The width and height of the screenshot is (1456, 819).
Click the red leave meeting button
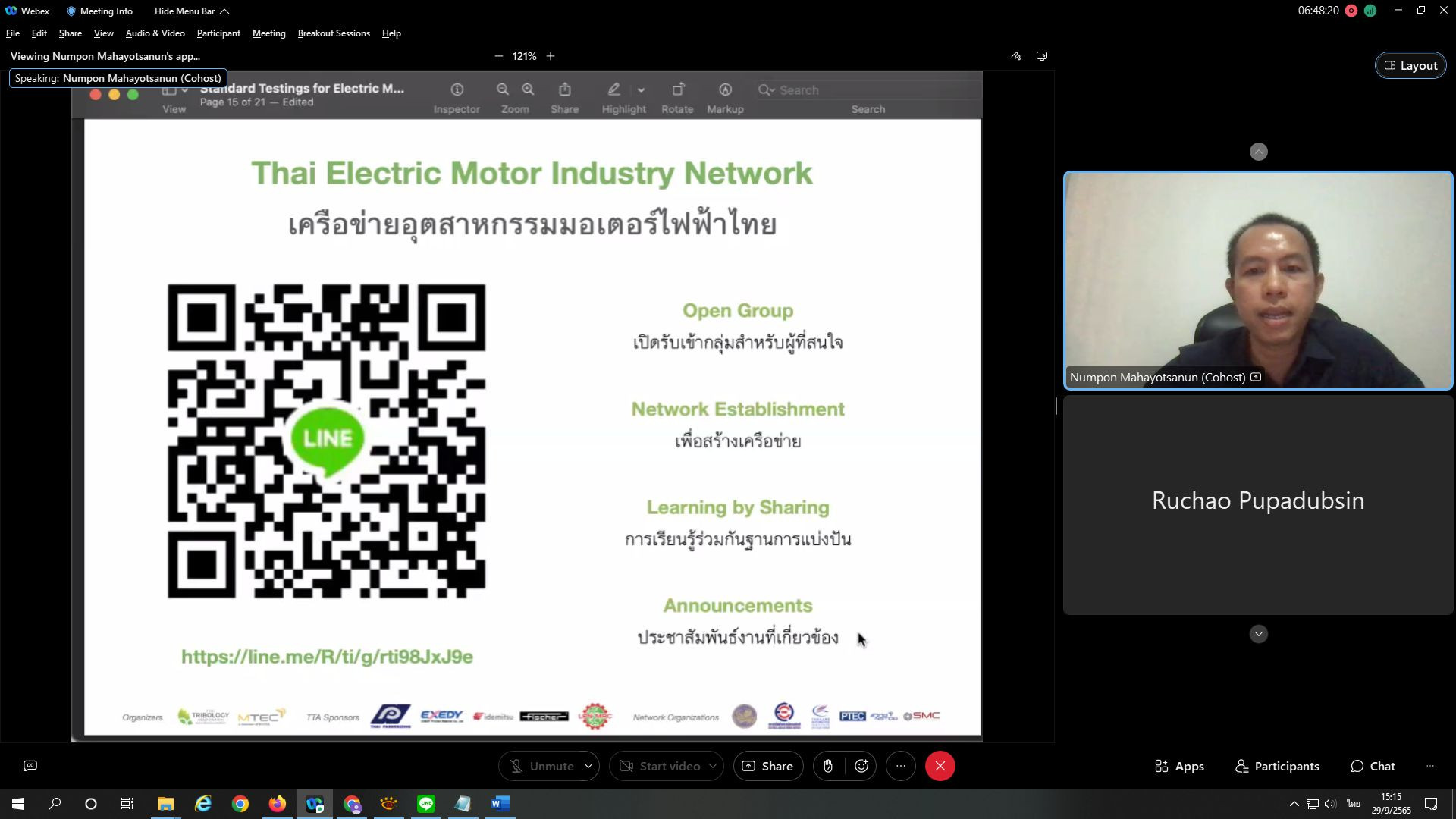940,766
